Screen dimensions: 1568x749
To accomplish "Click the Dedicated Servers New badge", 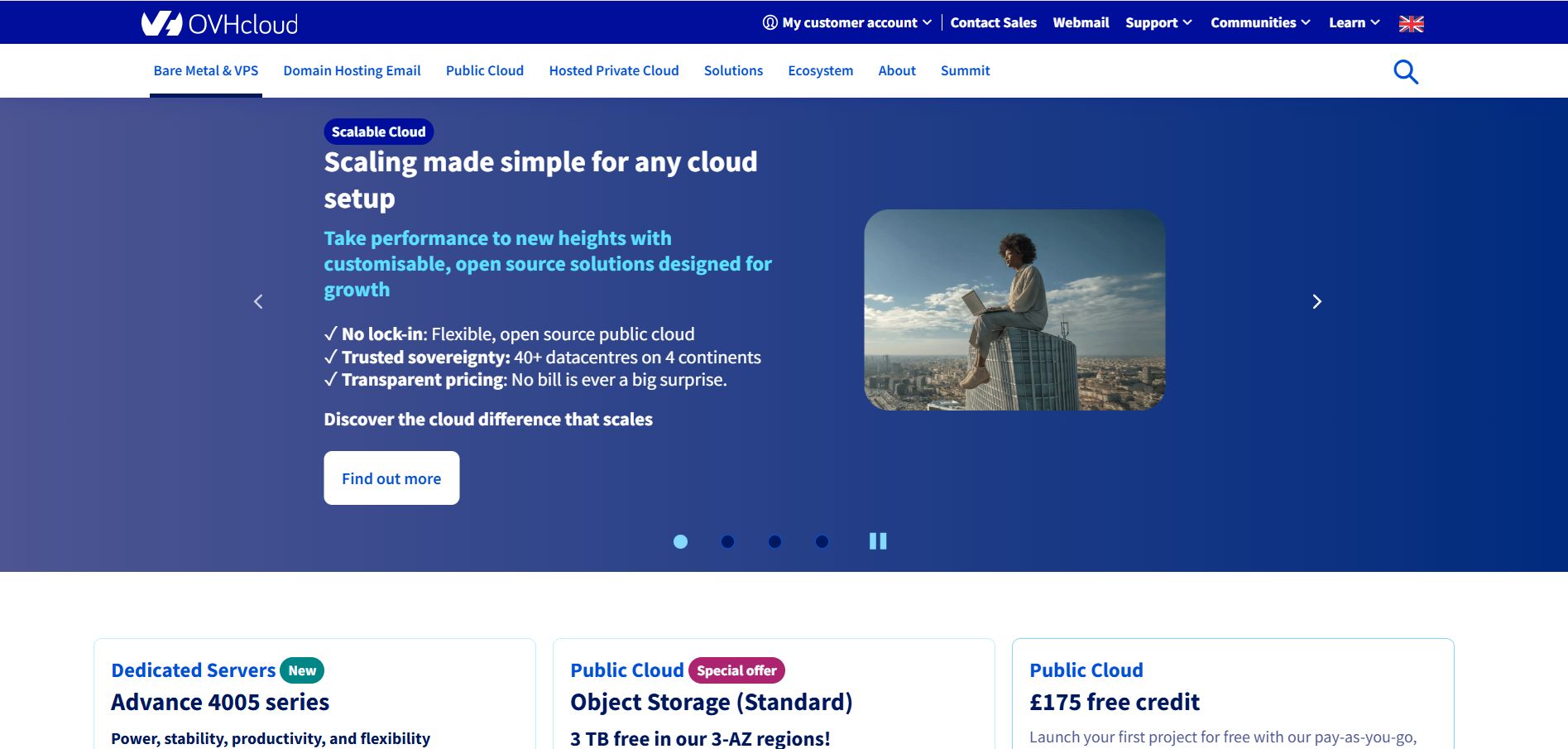I will click(x=302, y=670).
